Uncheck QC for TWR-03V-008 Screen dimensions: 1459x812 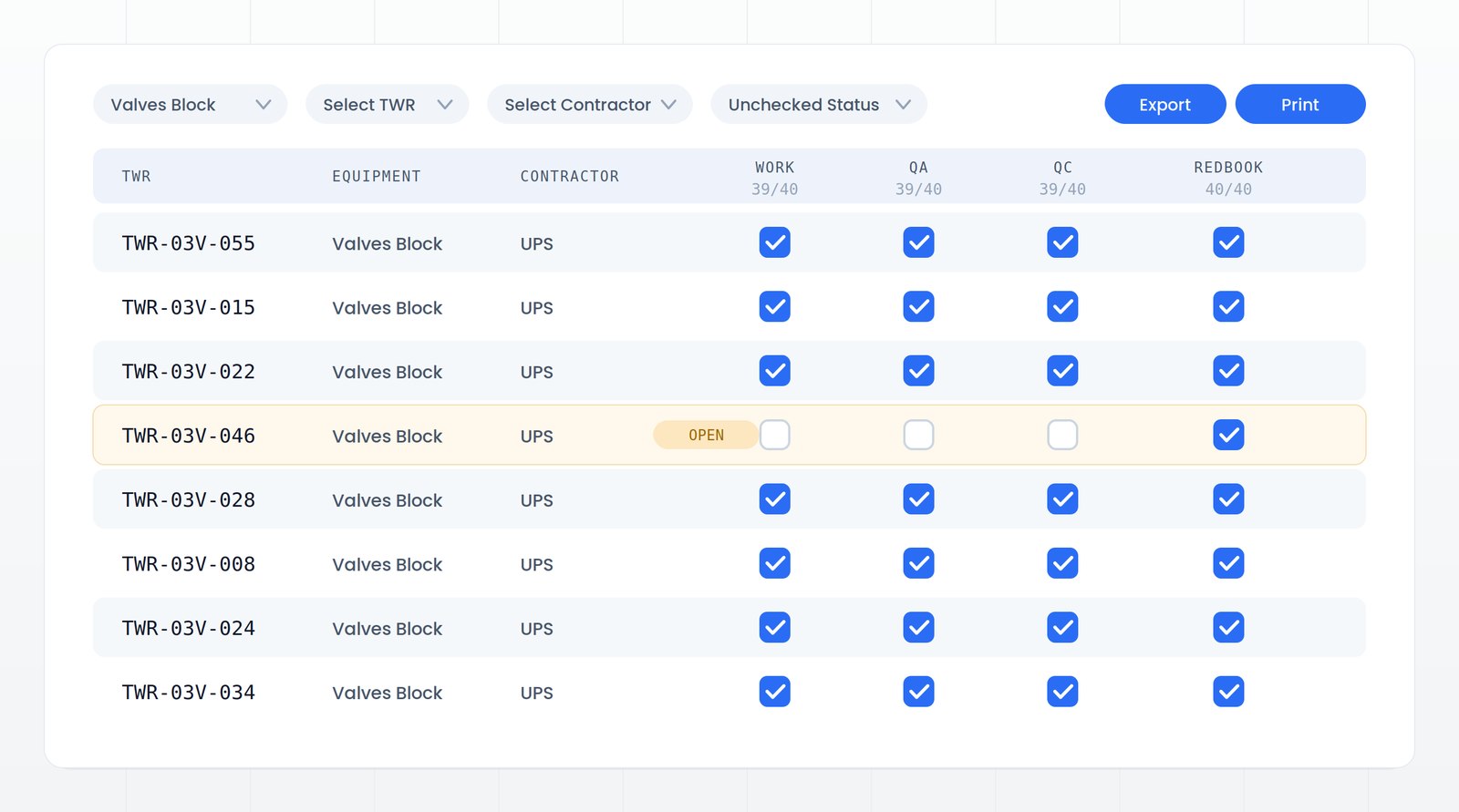[1062, 563]
